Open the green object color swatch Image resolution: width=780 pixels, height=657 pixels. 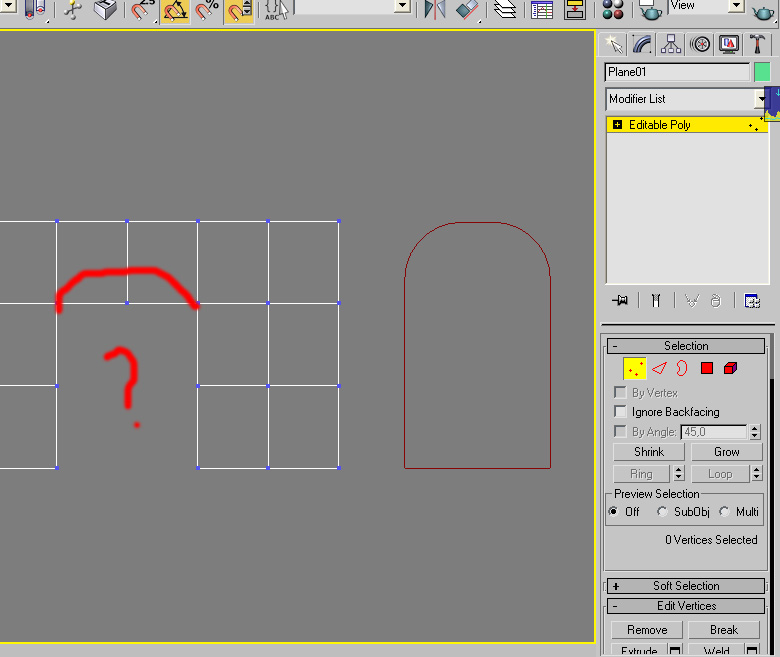click(x=762, y=72)
